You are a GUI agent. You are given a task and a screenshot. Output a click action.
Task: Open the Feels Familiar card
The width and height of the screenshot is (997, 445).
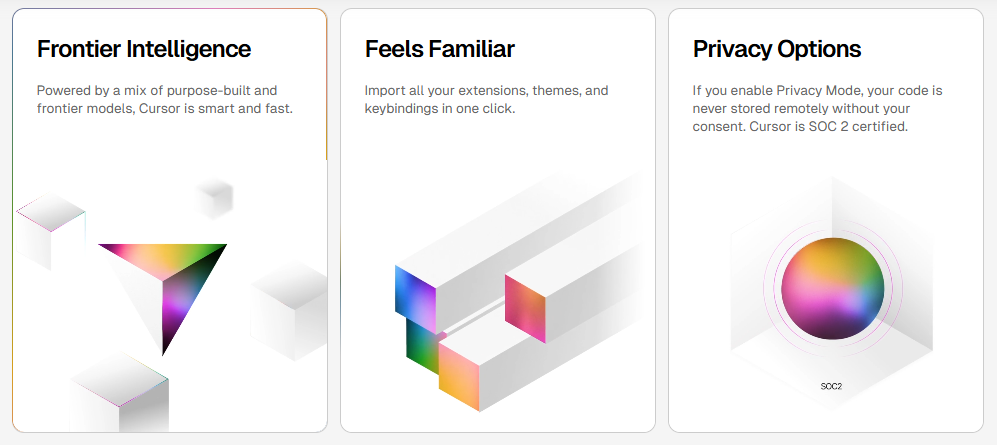click(498, 220)
